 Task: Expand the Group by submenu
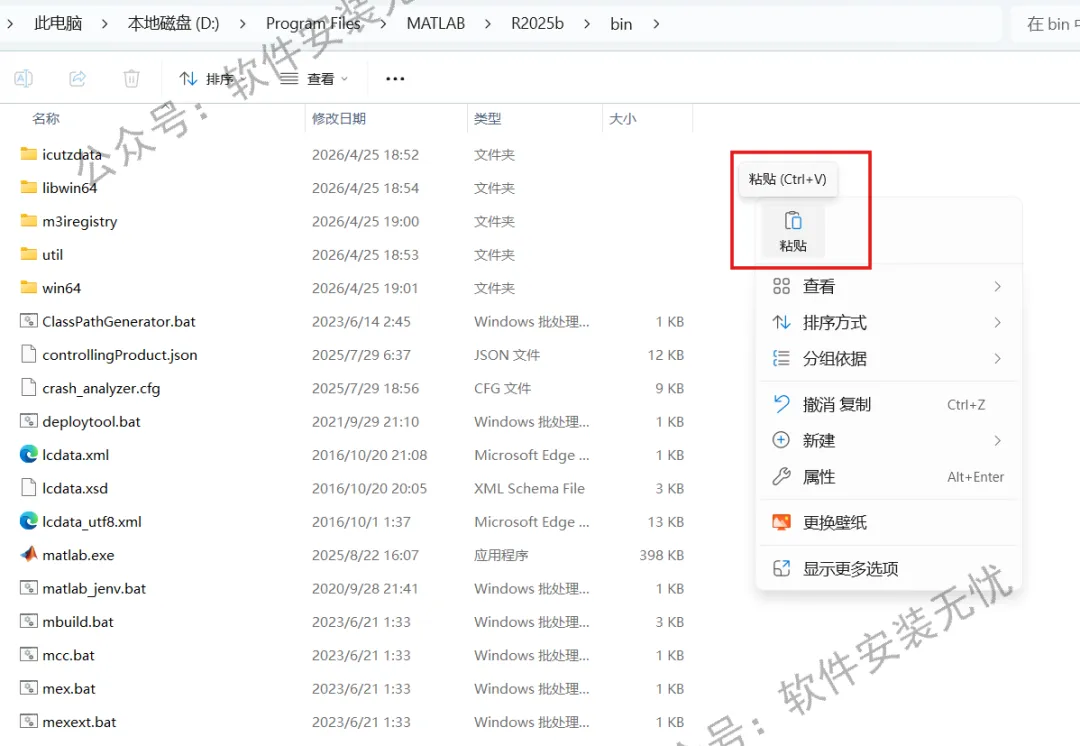[997, 358]
